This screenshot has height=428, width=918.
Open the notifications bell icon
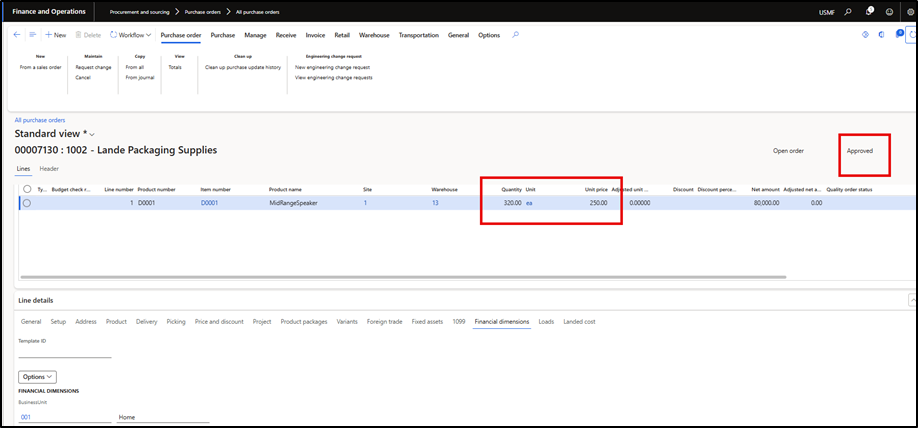(868, 11)
